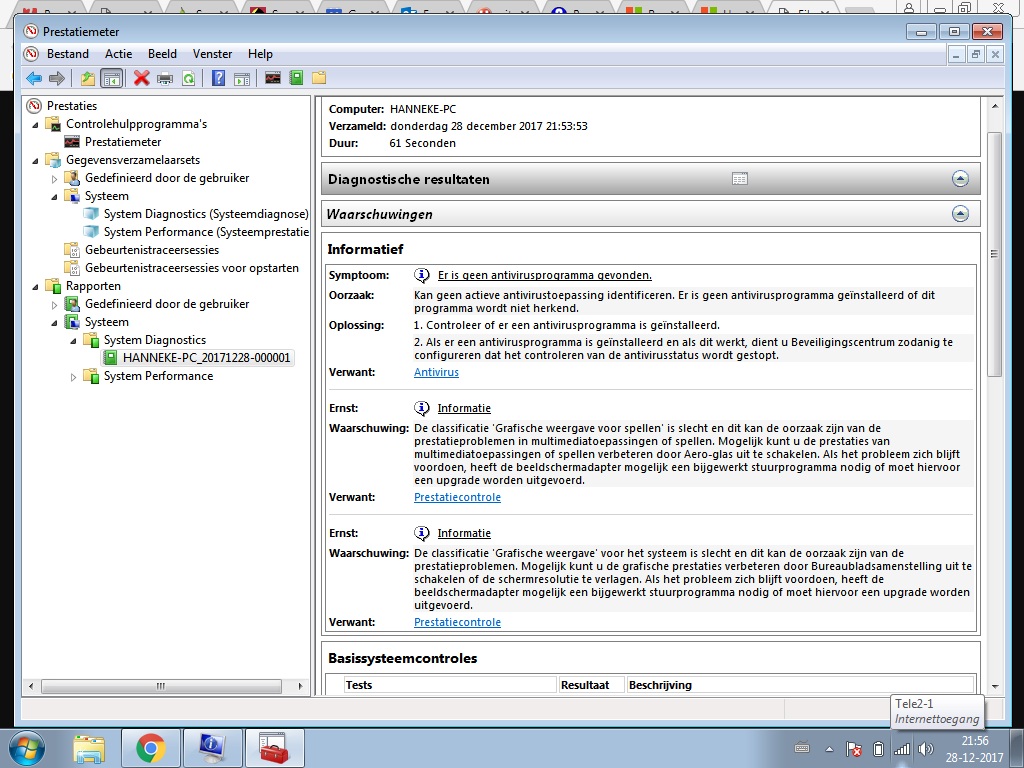Click the performance monitor graph toolbar icon
Screen dimensions: 1024x768
click(273, 78)
